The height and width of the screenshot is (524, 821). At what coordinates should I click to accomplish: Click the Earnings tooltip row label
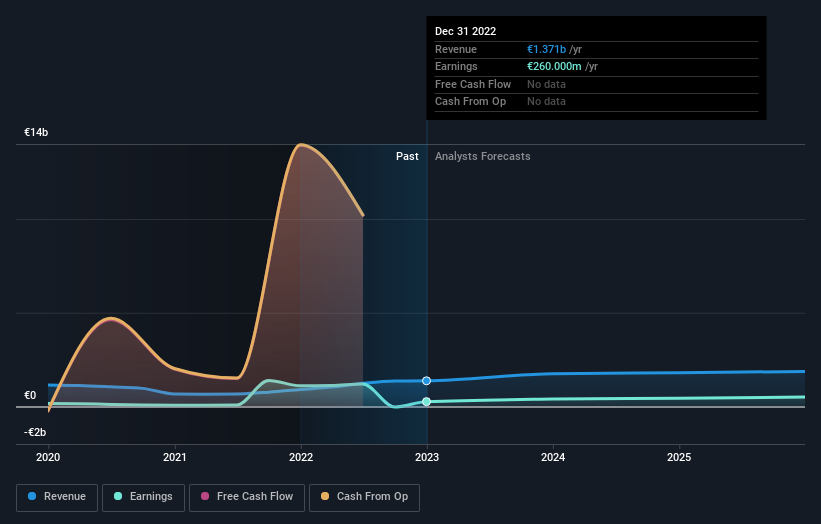[456, 66]
